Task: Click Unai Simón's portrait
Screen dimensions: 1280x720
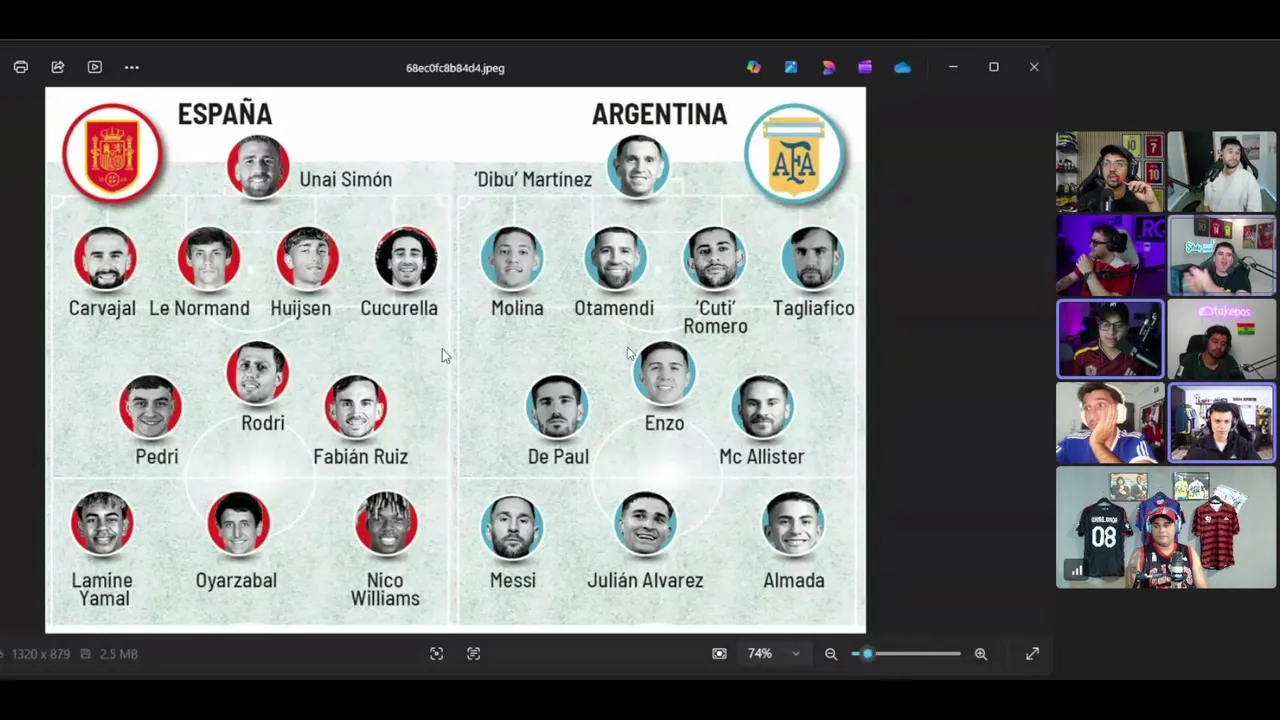Action: pyautogui.click(x=258, y=166)
